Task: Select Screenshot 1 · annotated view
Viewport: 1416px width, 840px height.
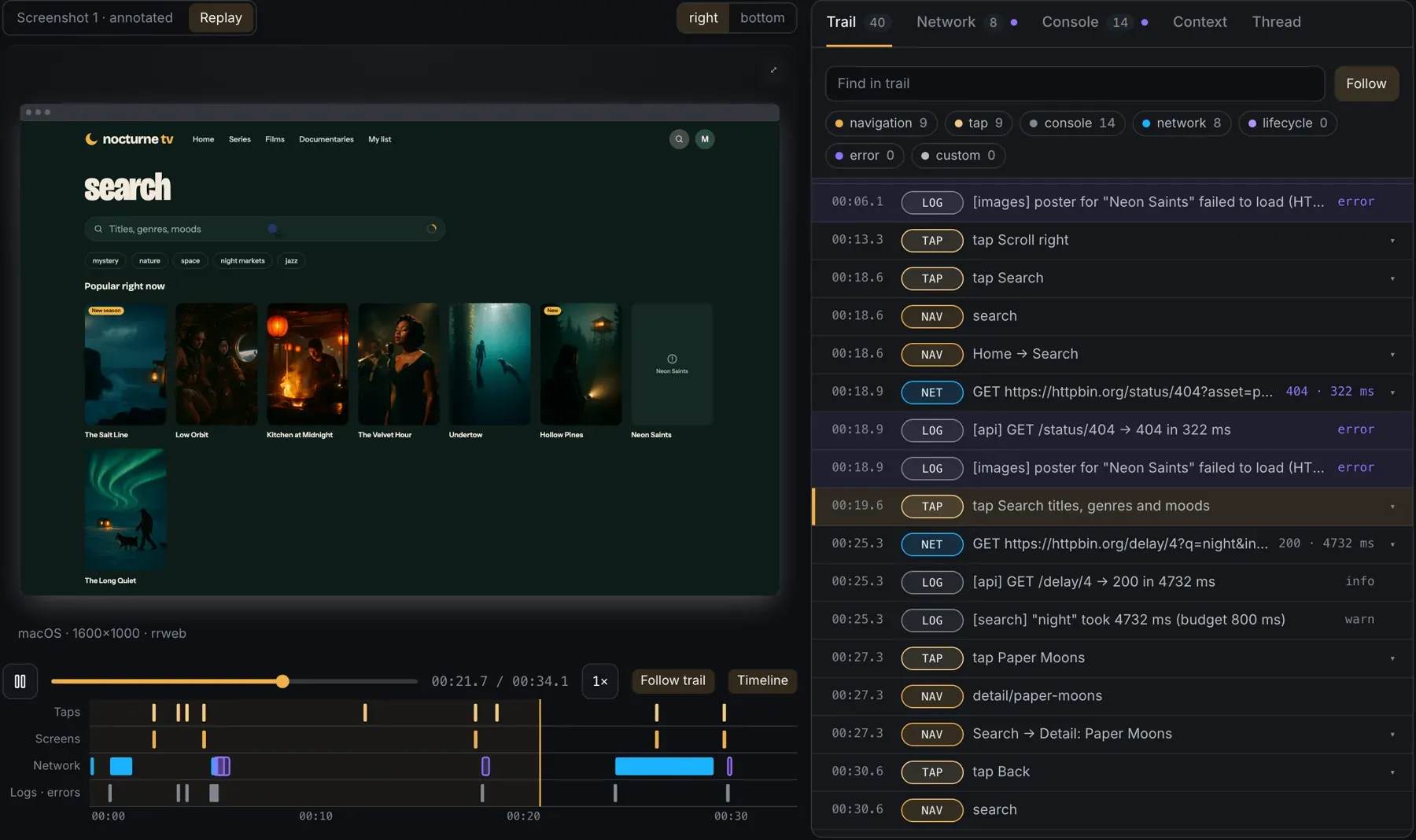Action: (95, 18)
